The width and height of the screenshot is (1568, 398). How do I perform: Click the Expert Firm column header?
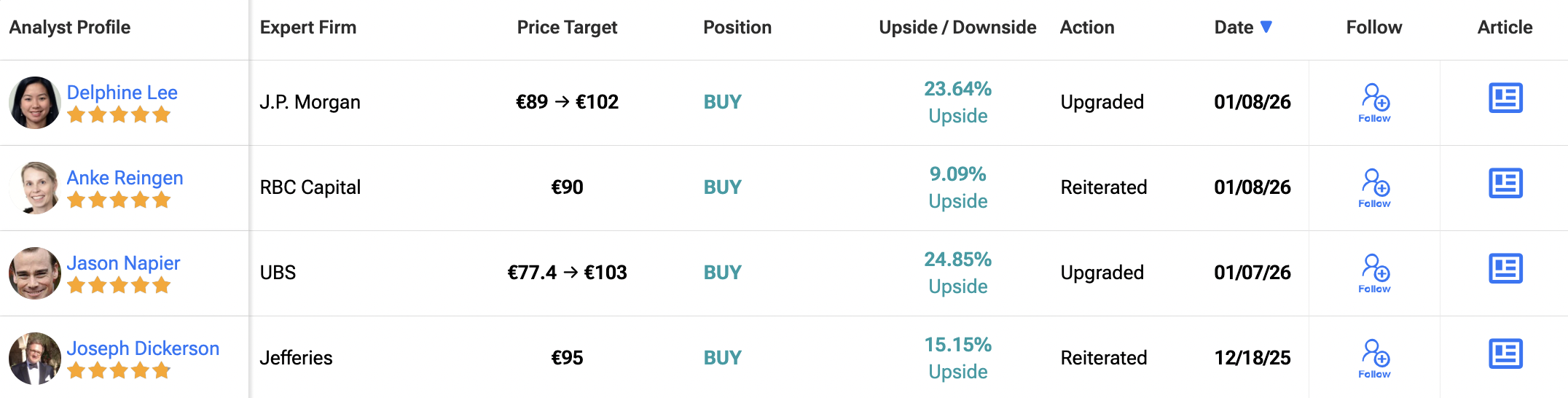click(308, 28)
